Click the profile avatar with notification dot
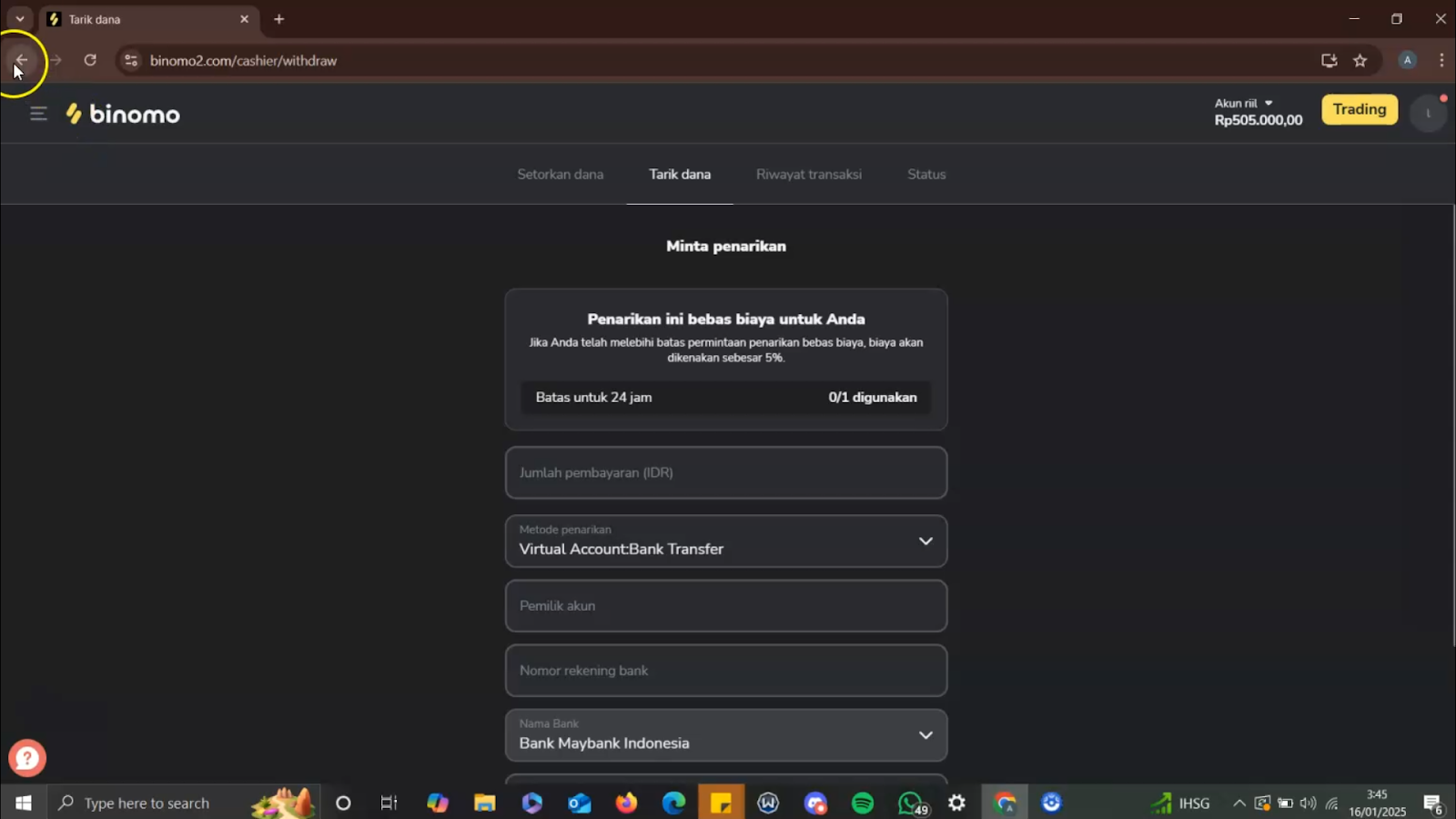 pos(1428,114)
